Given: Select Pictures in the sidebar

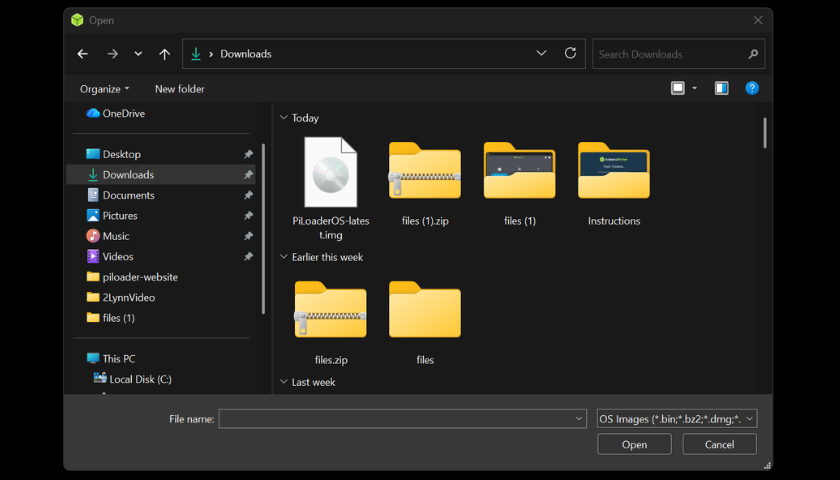Looking at the screenshot, I should tap(161, 215).
